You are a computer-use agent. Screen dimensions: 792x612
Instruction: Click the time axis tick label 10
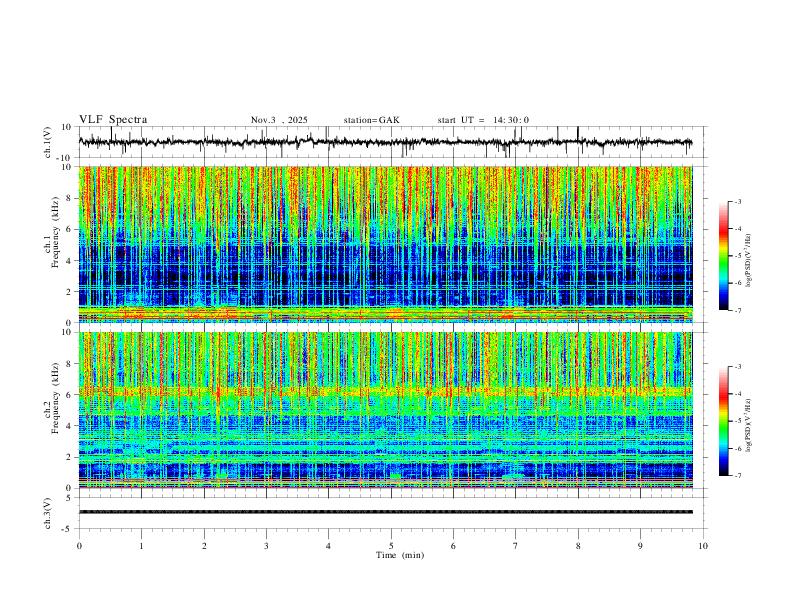(x=703, y=546)
